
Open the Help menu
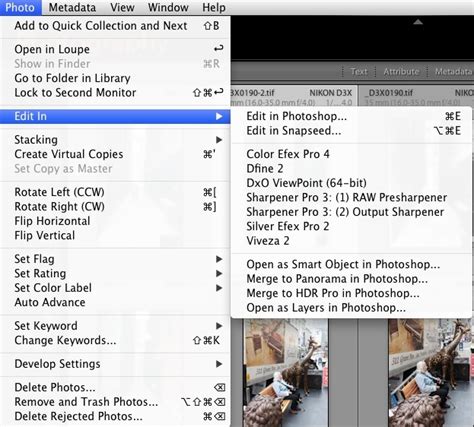point(214,7)
